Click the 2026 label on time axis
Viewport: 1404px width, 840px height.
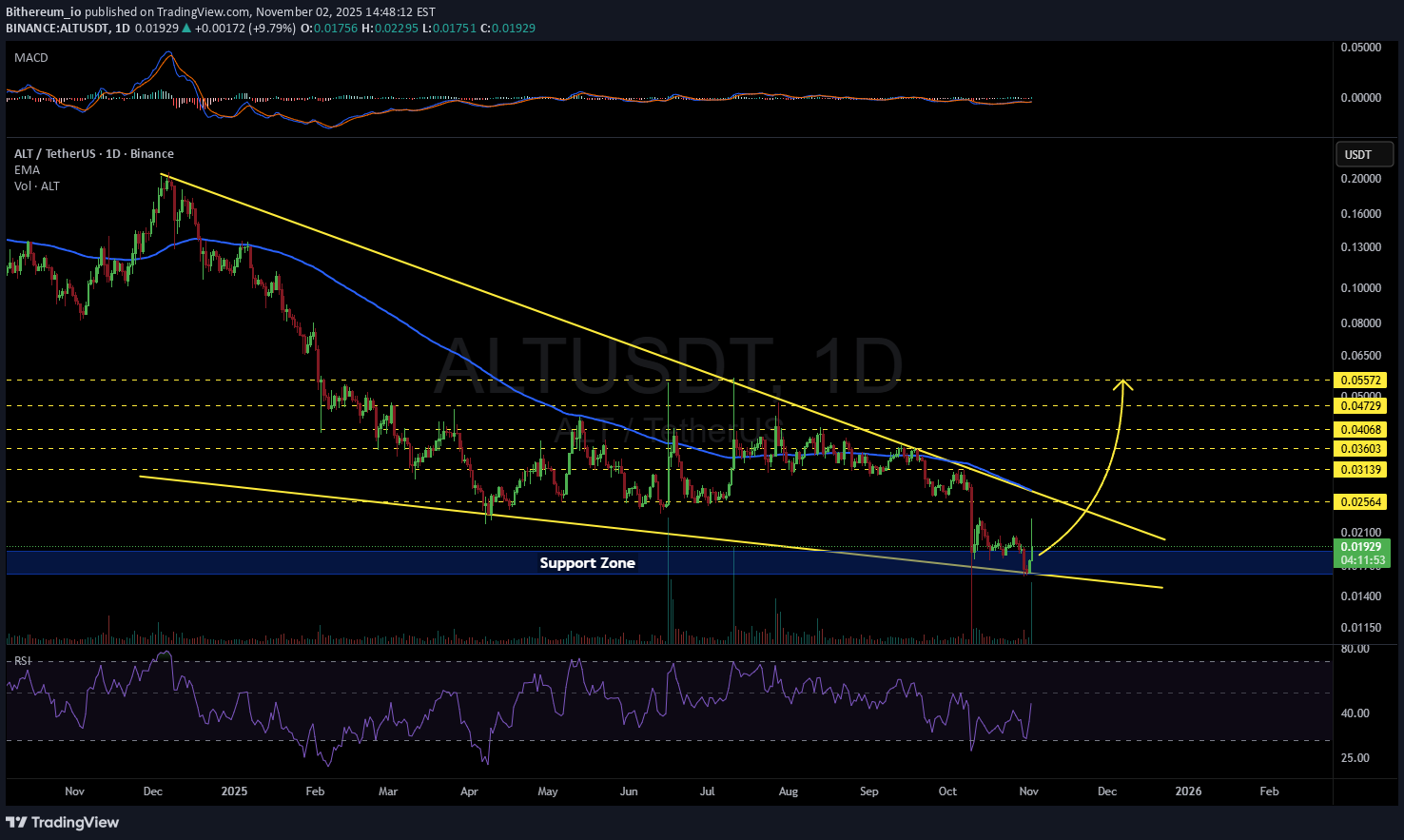1188,791
